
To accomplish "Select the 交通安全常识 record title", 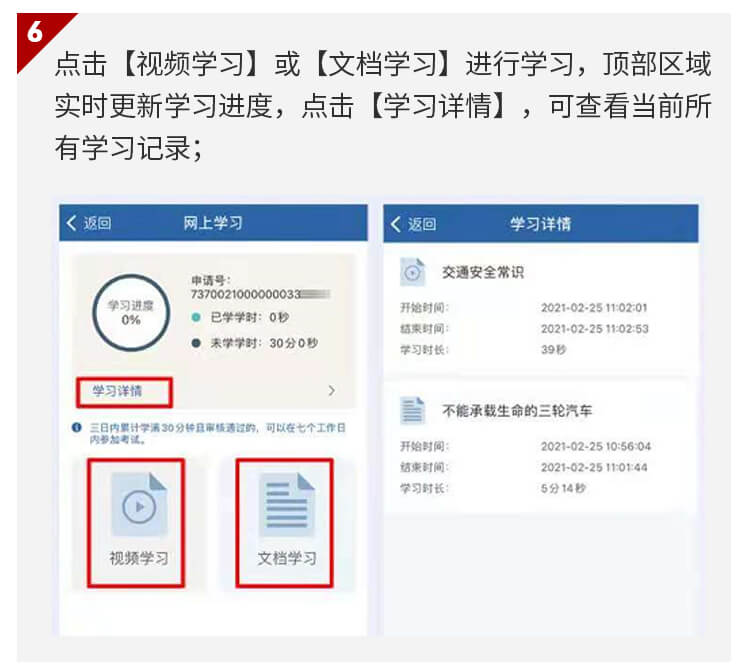I will point(483,272).
